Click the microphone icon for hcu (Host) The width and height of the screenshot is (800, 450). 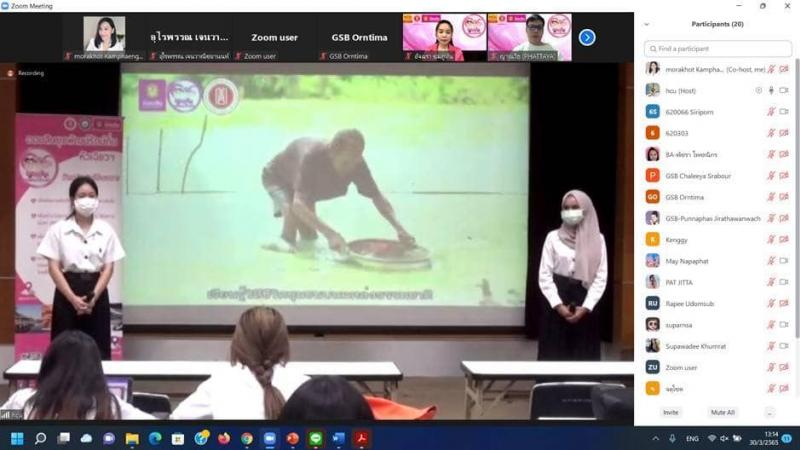pos(771,90)
